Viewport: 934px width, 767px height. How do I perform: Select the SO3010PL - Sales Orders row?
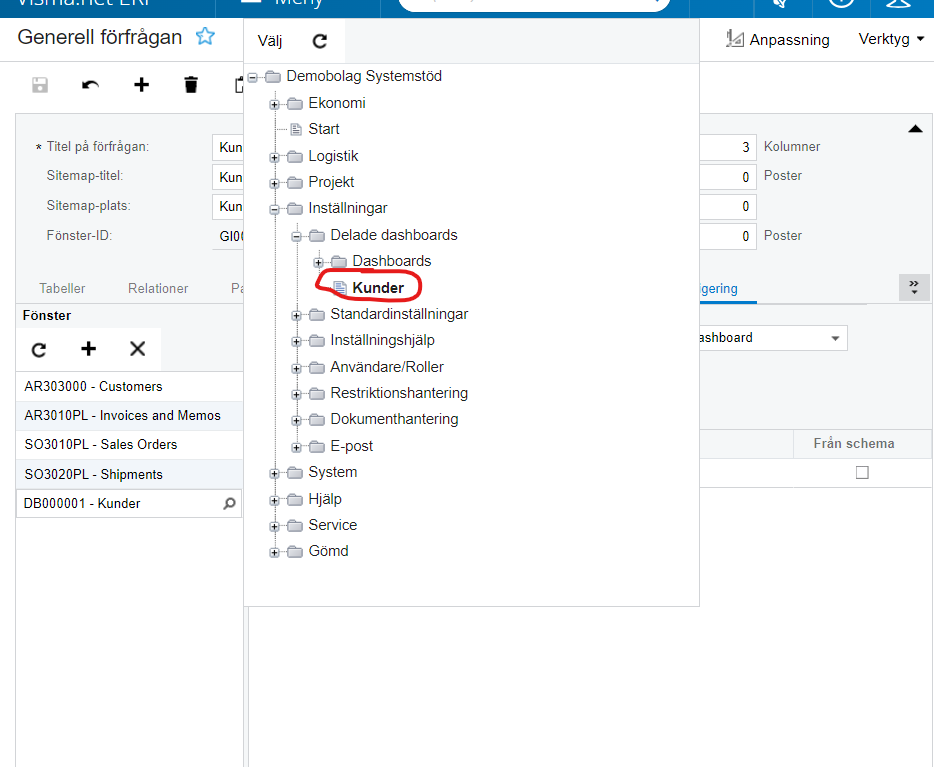point(129,445)
